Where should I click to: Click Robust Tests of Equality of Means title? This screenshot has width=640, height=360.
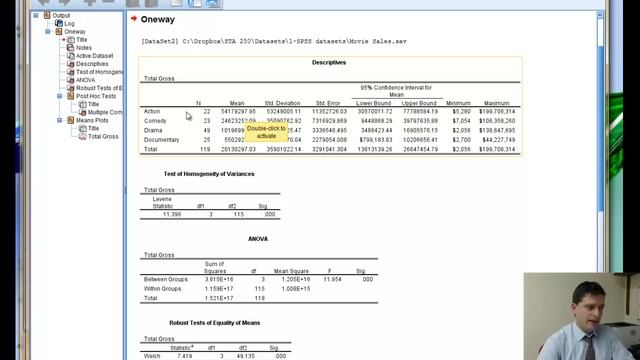point(215,323)
